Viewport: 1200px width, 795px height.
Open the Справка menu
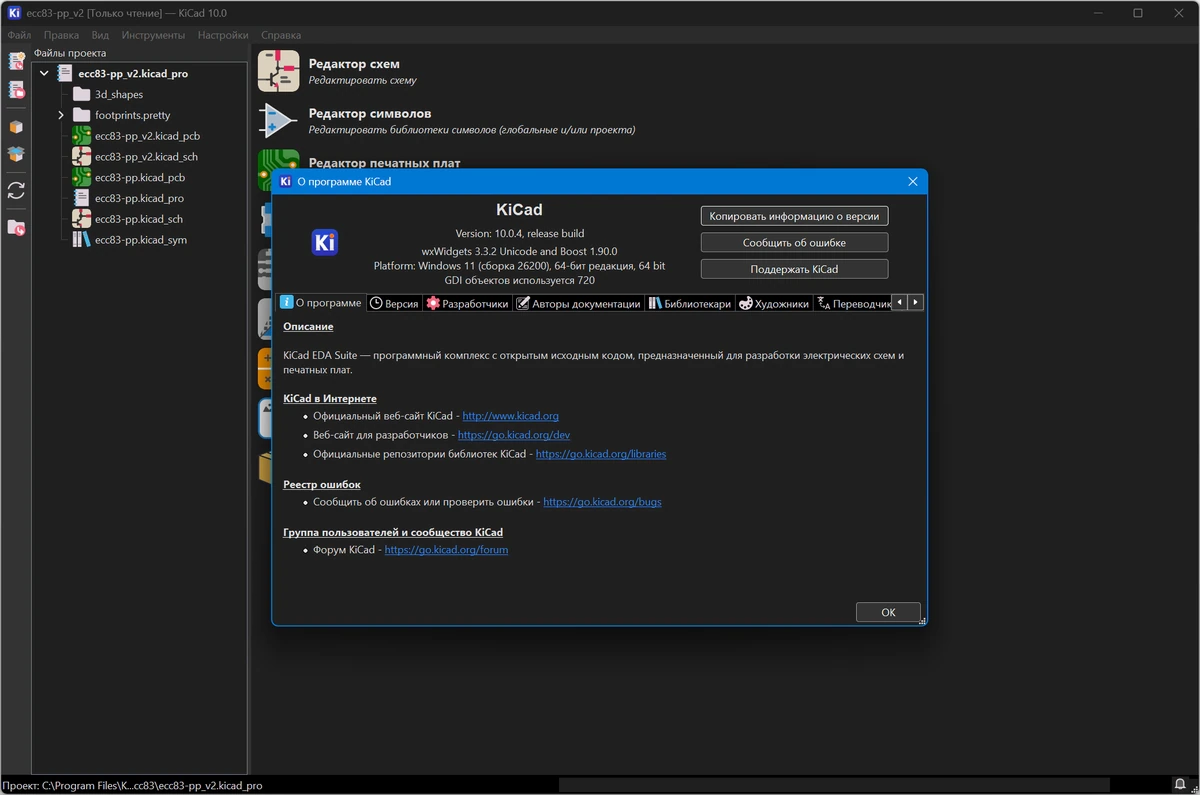(281, 35)
